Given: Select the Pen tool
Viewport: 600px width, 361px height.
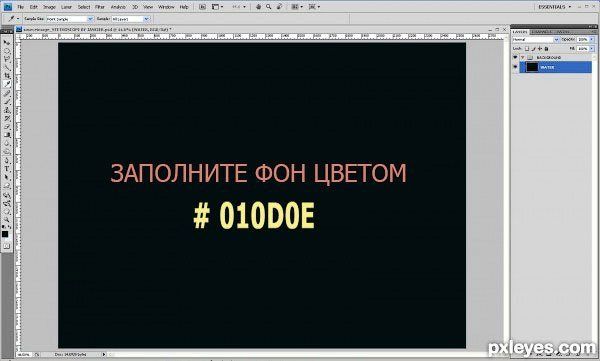Looking at the screenshot, I should point(7,161).
